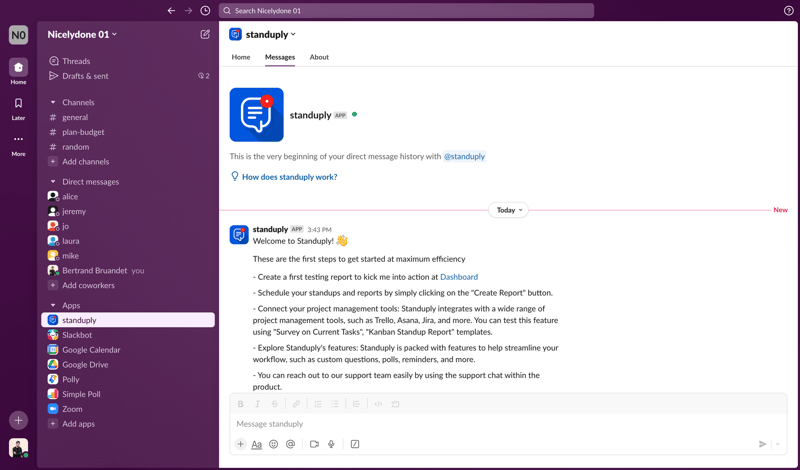Viewport: 800px width, 470px height.
Task: Collapse the Apps section
Action: point(53,305)
